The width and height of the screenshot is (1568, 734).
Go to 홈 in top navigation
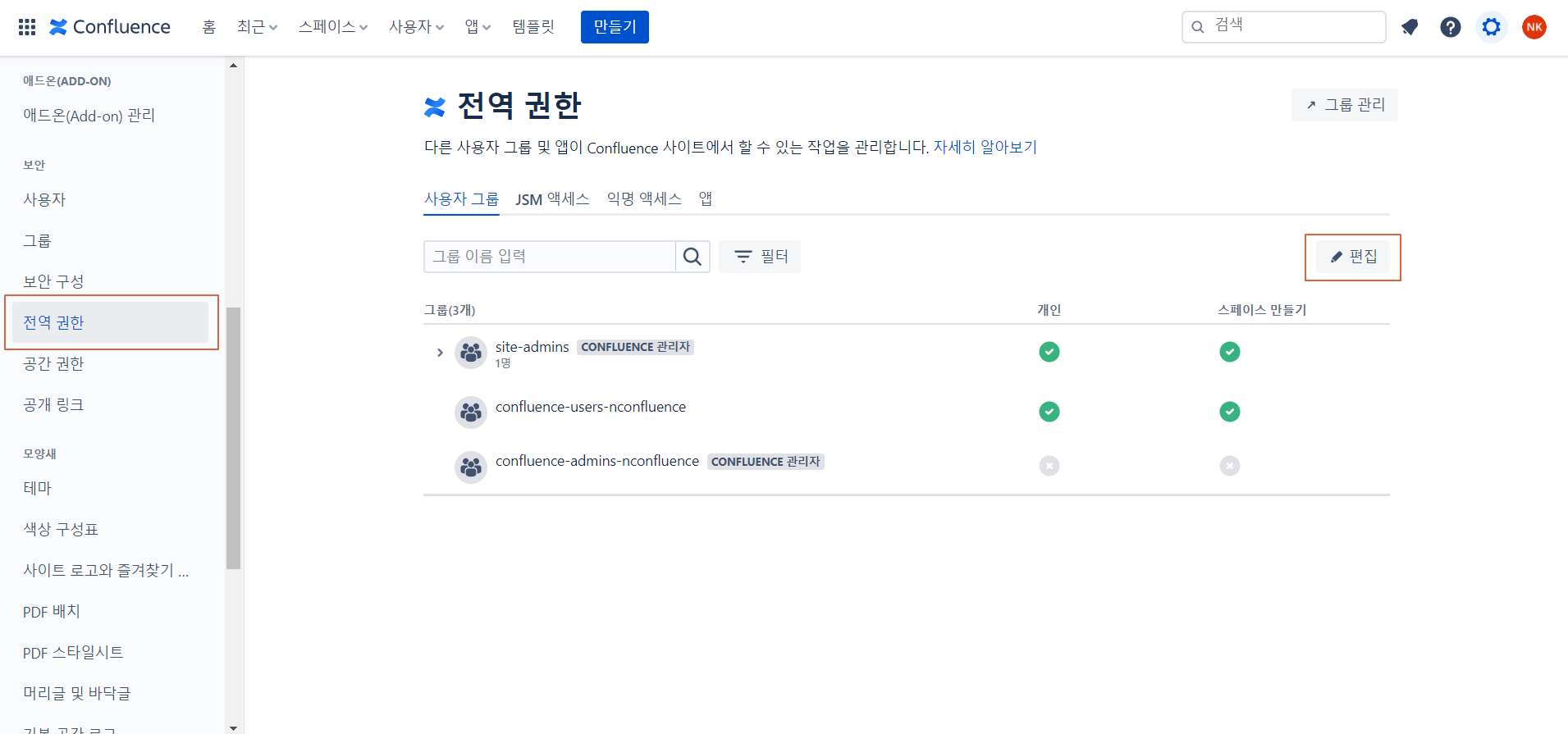point(209,27)
